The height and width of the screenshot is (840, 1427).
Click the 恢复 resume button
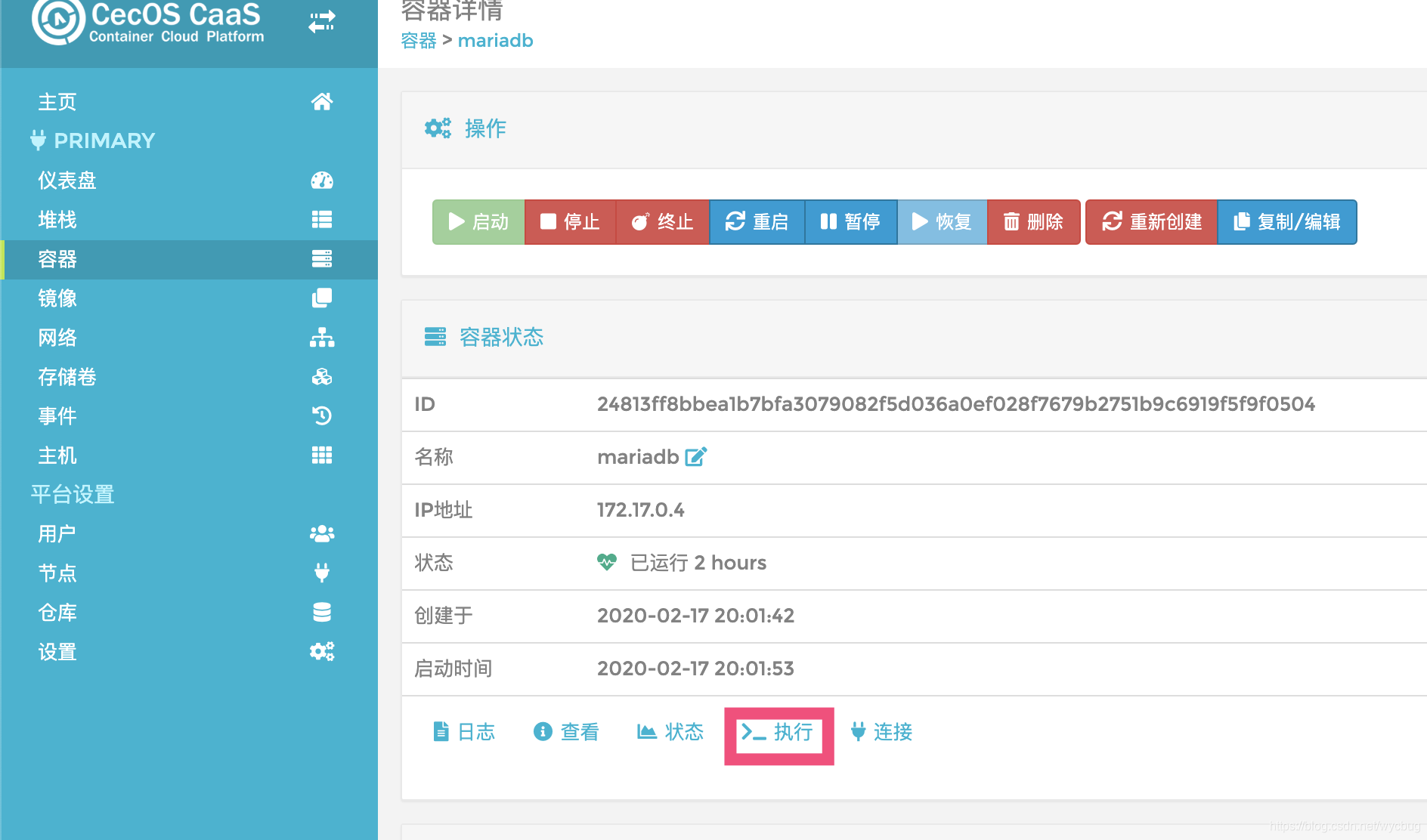(942, 221)
